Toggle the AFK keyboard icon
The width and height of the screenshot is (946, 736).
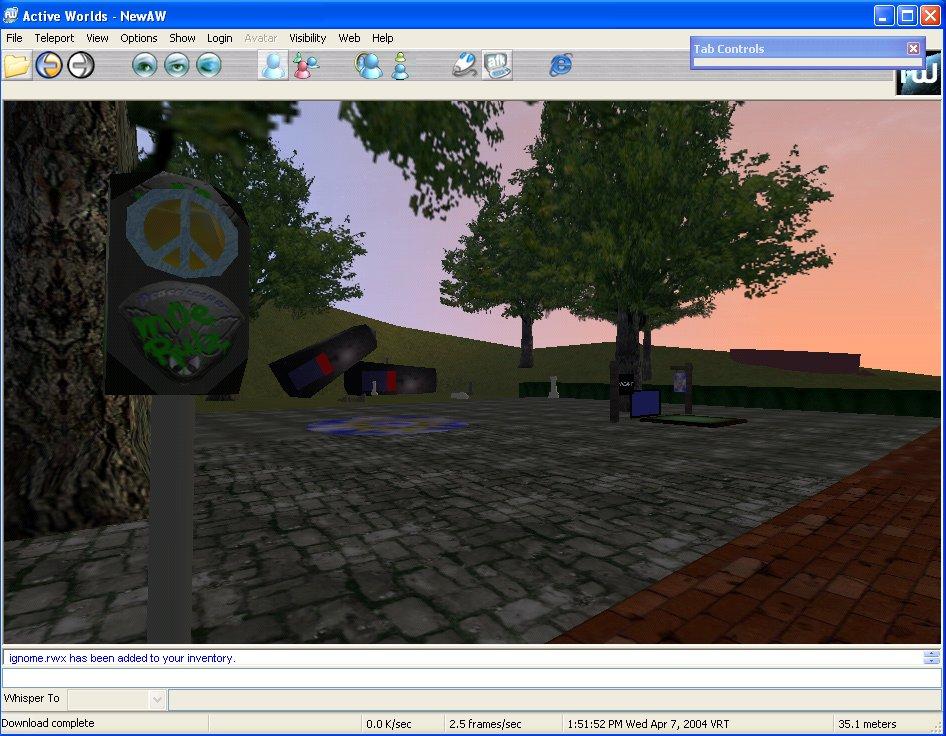click(496, 66)
